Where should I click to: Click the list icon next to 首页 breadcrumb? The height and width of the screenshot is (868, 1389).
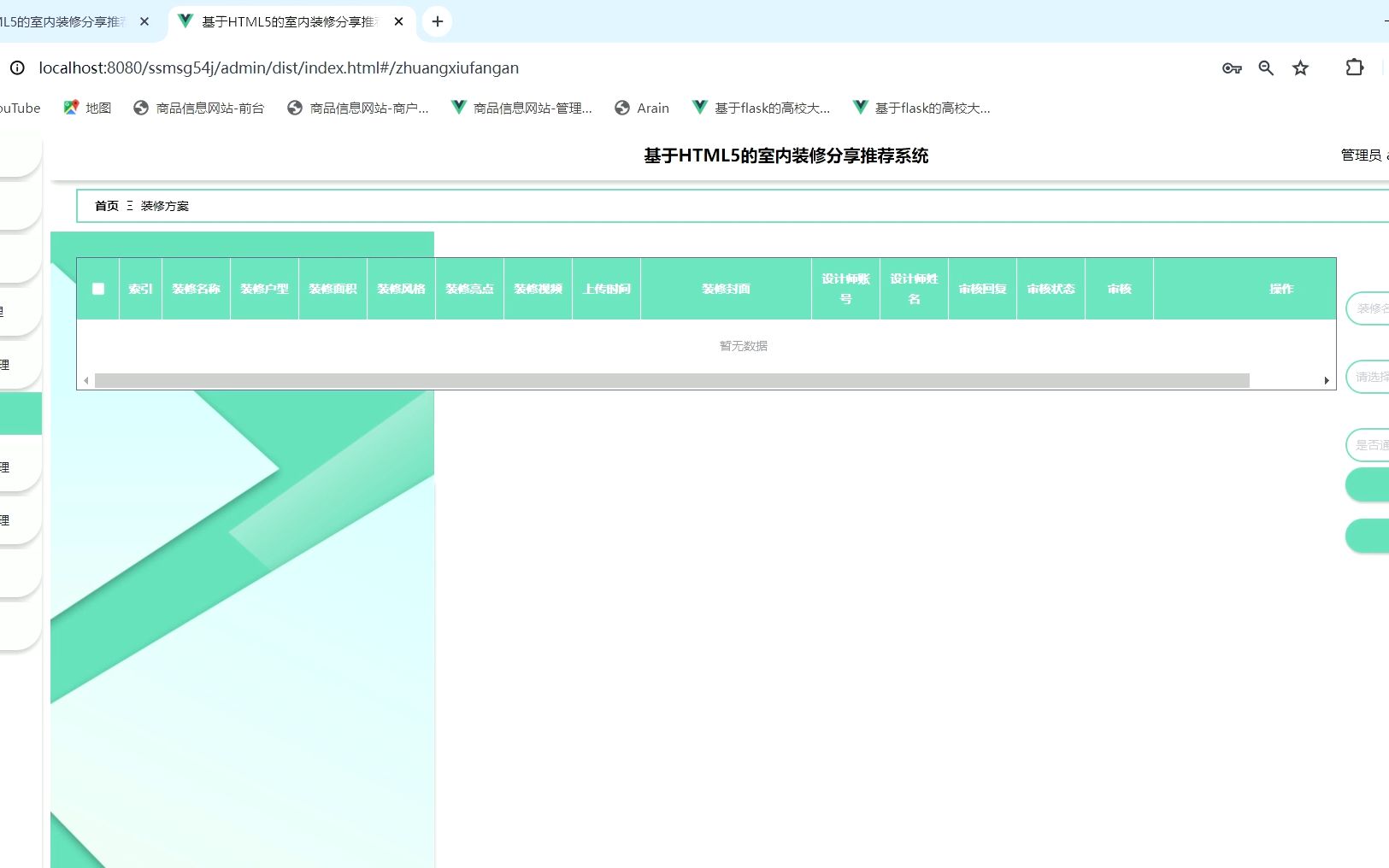(x=129, y=206)
